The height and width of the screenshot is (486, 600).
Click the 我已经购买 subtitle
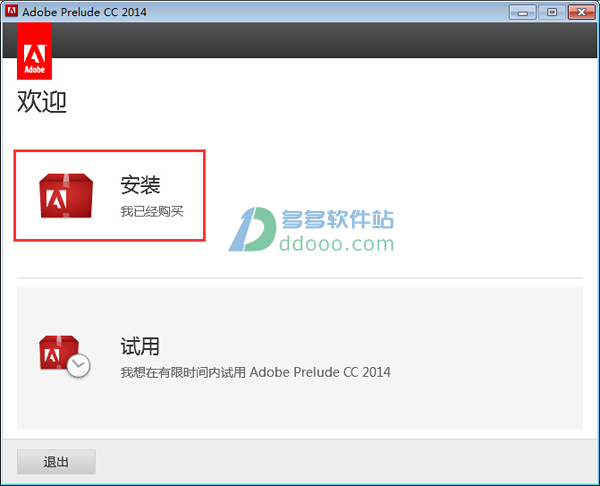(152, 211)
